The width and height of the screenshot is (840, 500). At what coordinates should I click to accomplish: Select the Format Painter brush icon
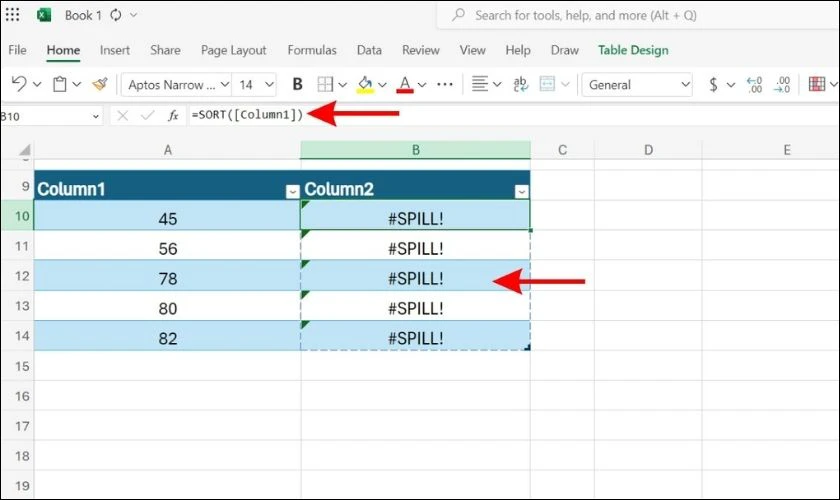tap(100, 84)
